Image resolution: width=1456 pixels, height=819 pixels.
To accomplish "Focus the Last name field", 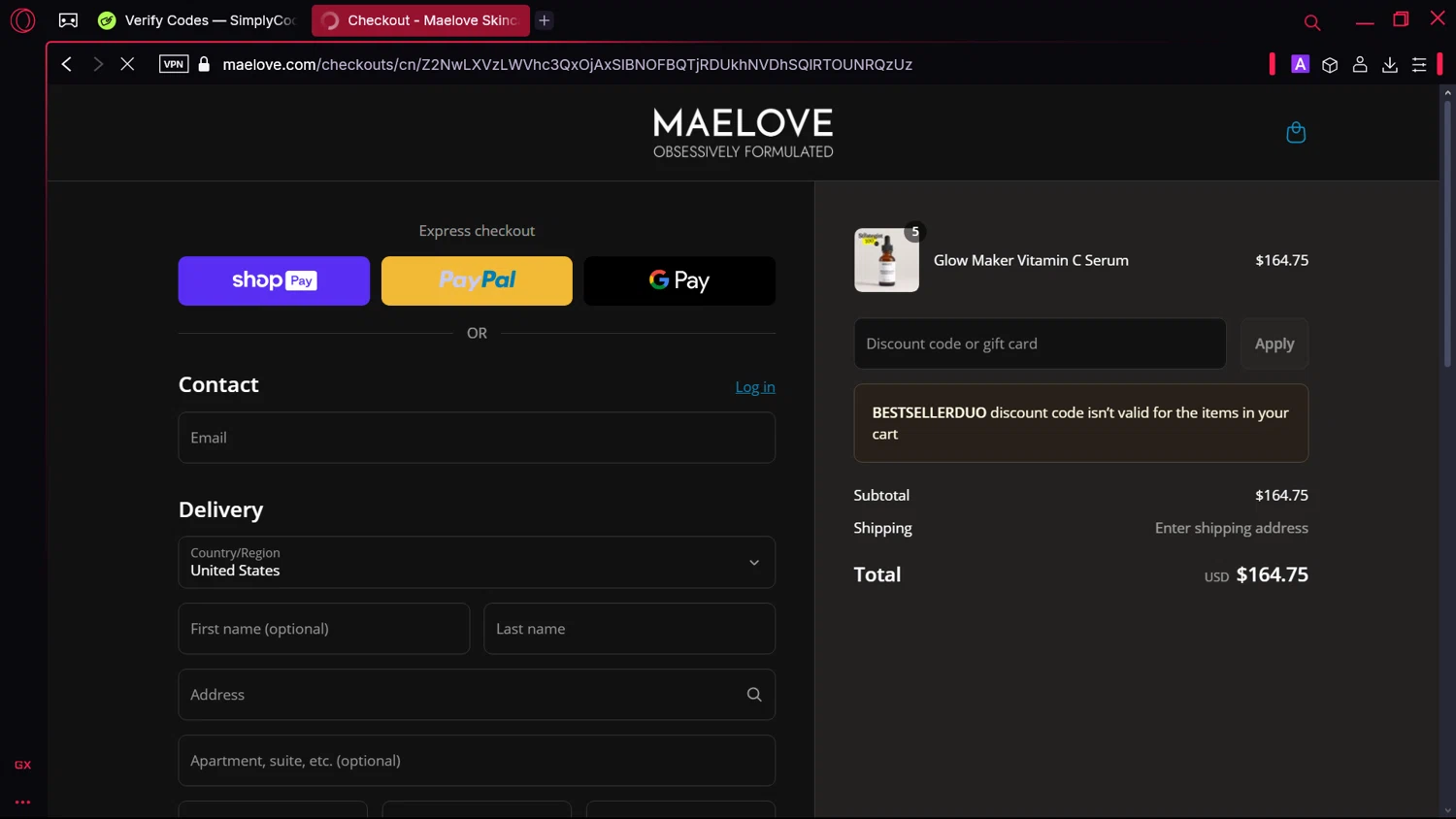I will (x=629, y=629).
